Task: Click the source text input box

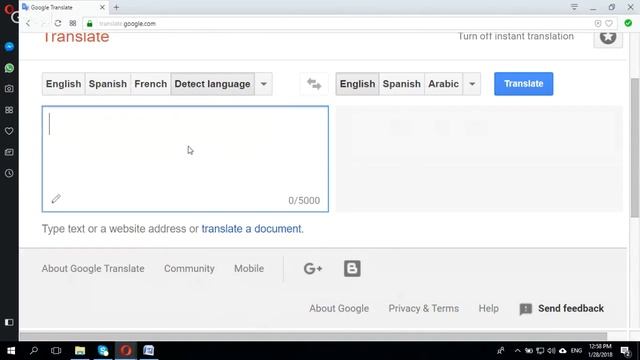Action: pyautogui.click(x=185, y=159)
